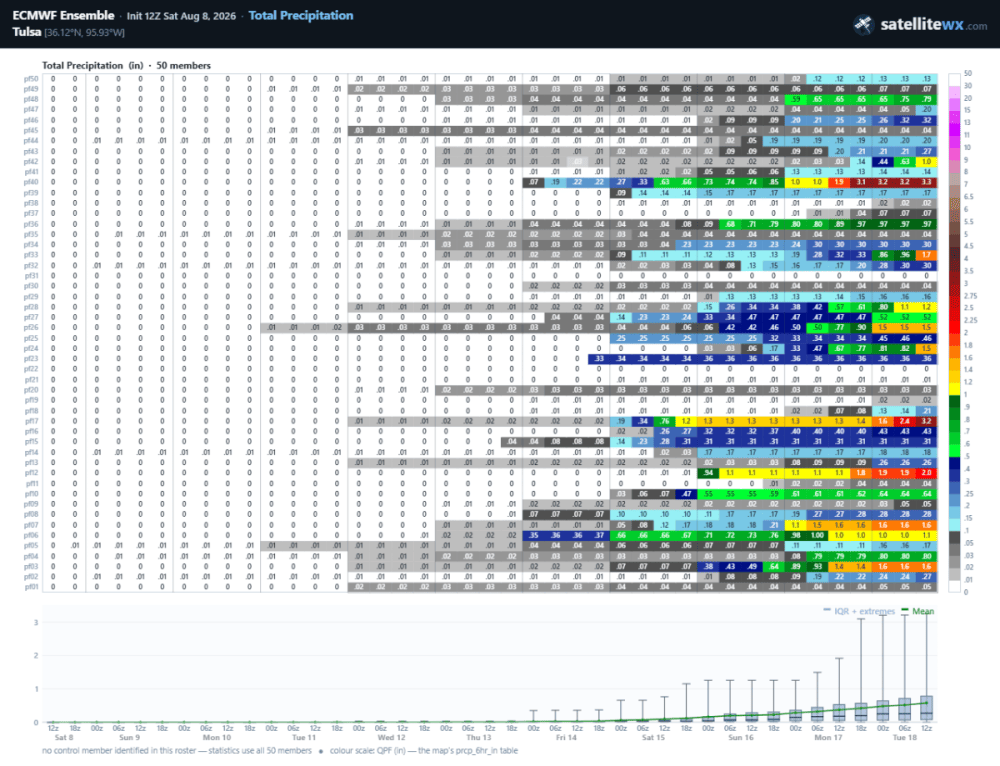The height and width of the screenshot is (766, 1000).
Task: Click the Mon 17 date axis label
Action: (828, 737)
